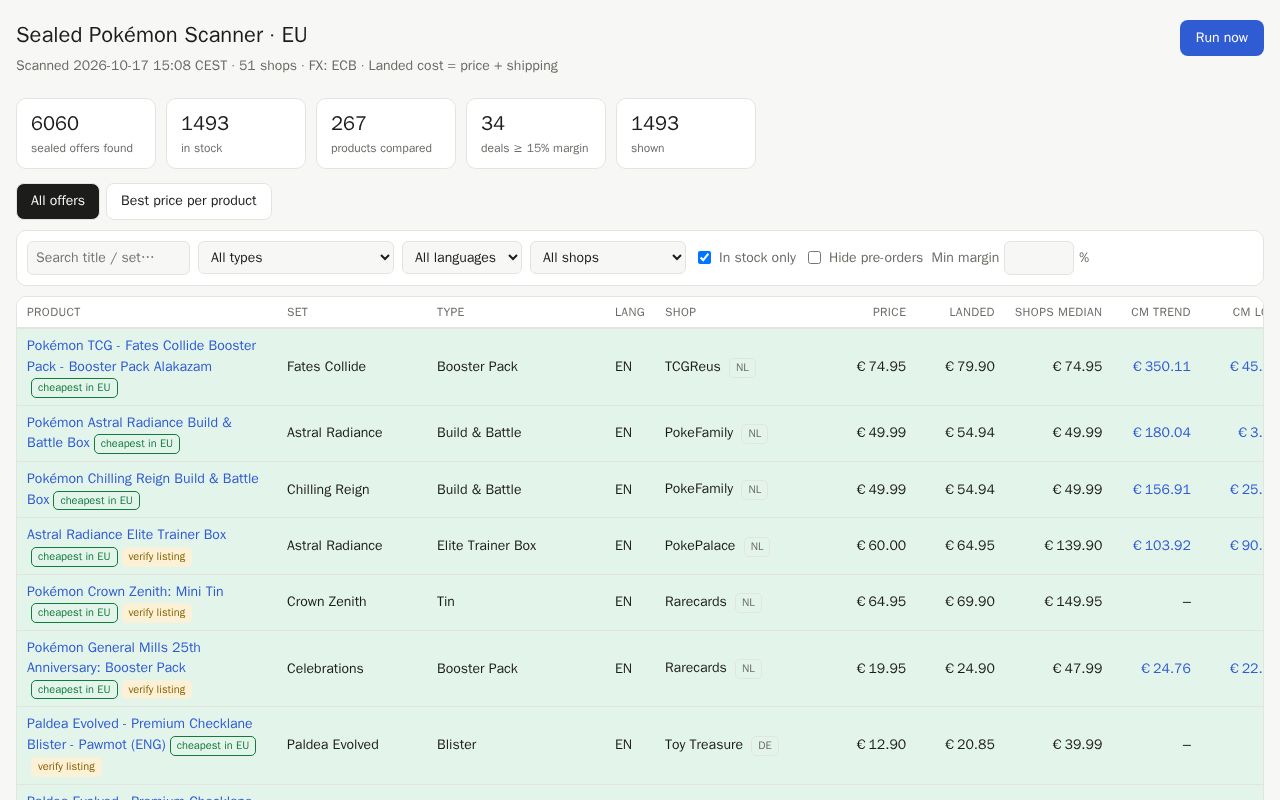This screenshot has width=1280, height=800.
Task: Click CM trend price € 103.92
Action: (x=1161, y=546)
